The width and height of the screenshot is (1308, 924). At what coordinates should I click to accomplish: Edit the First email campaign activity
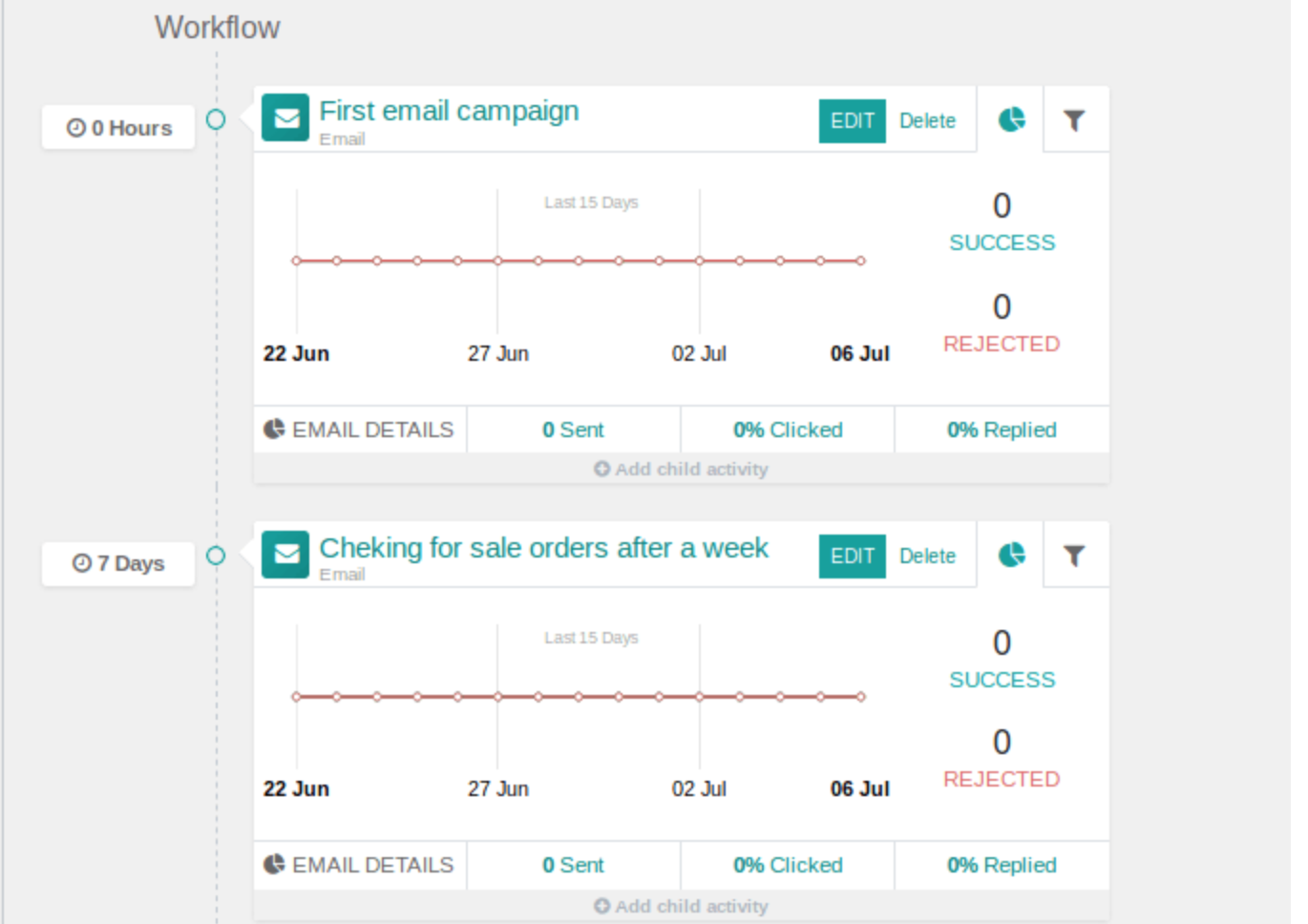(852, 121)
